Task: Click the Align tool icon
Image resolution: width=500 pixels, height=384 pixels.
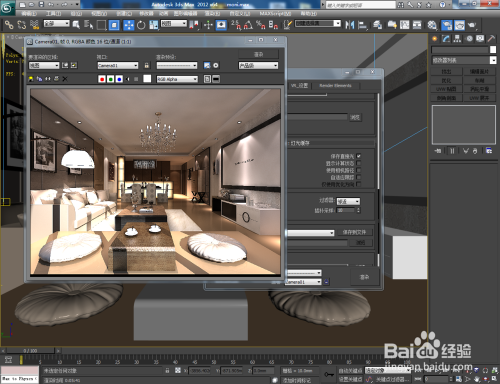Action: [x=362, y=25]
